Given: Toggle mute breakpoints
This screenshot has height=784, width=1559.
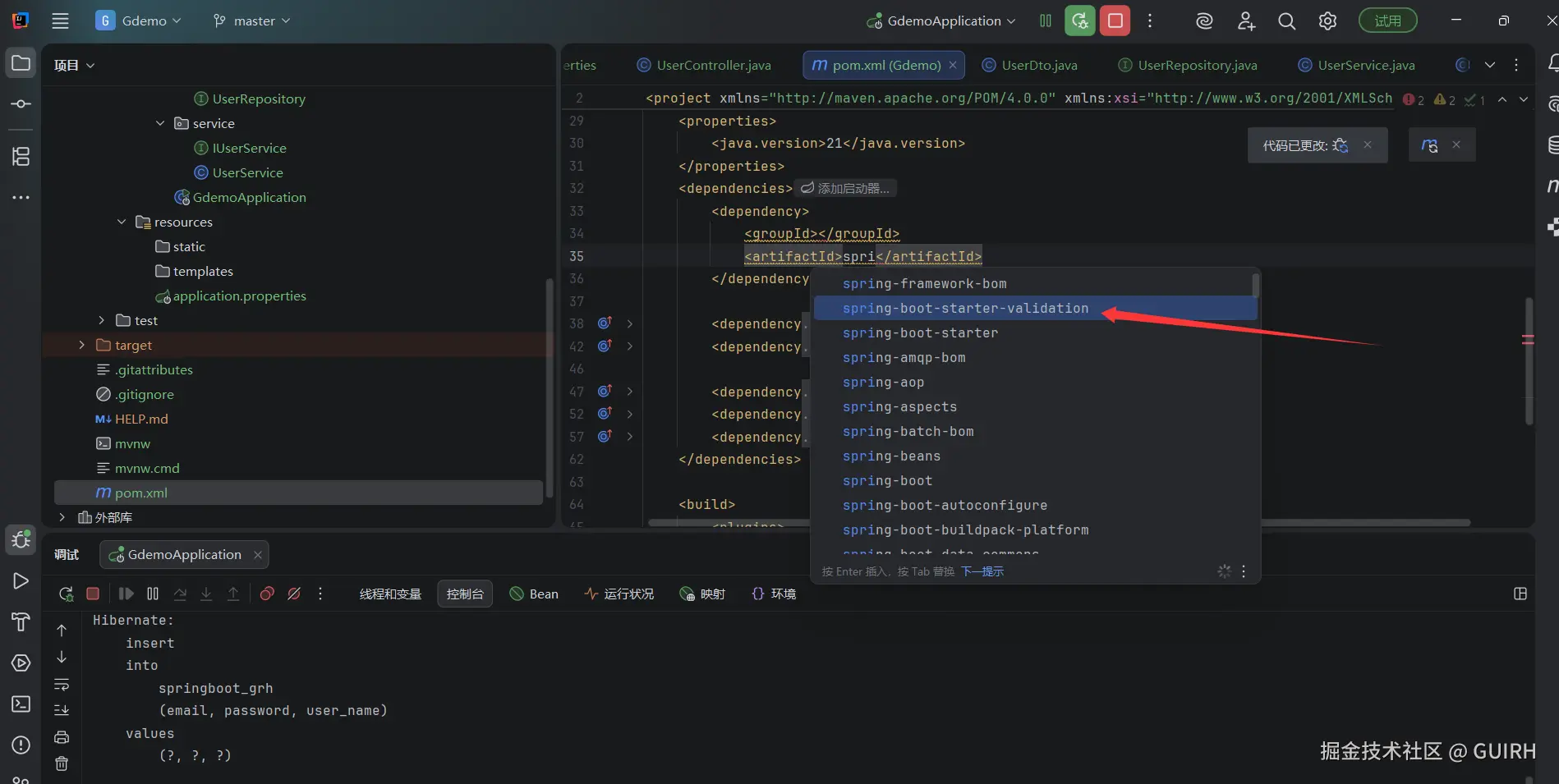Looking at the screenshot, I should point(294,594).
